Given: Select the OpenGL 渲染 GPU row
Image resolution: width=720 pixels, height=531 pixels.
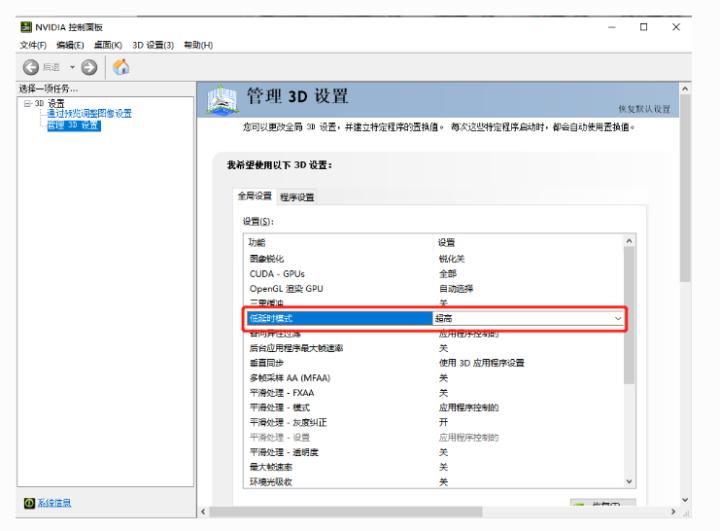Looking at the screenshot, I should tap(433, 288).
